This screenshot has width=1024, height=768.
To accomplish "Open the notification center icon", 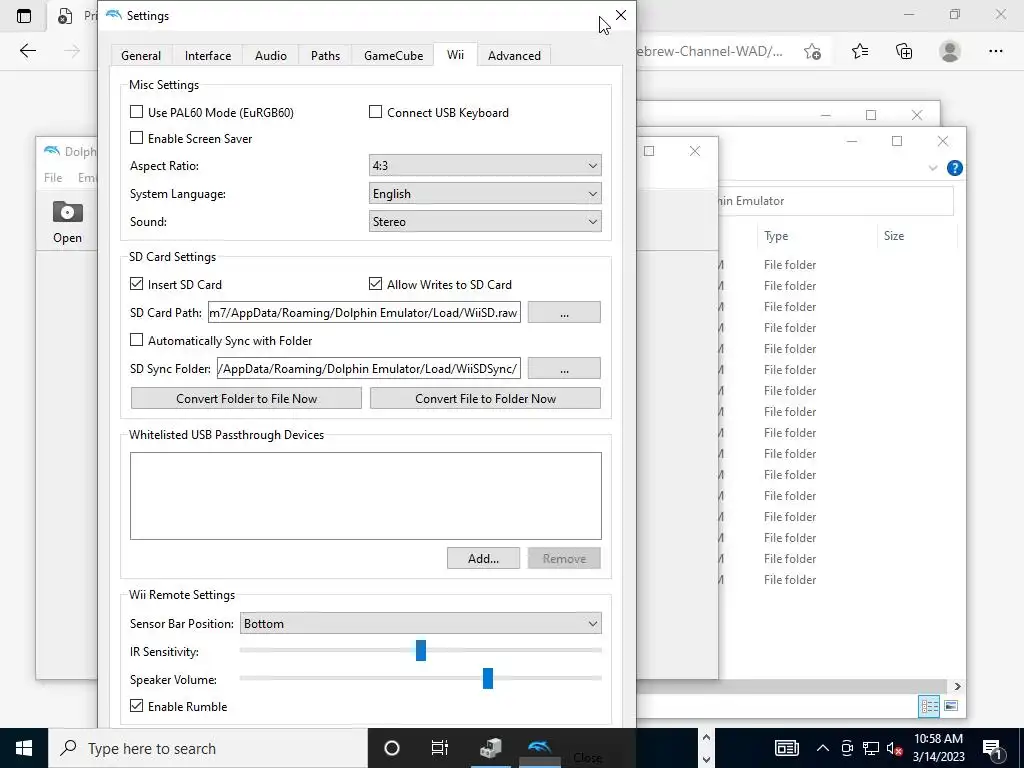I will (993, 748).
